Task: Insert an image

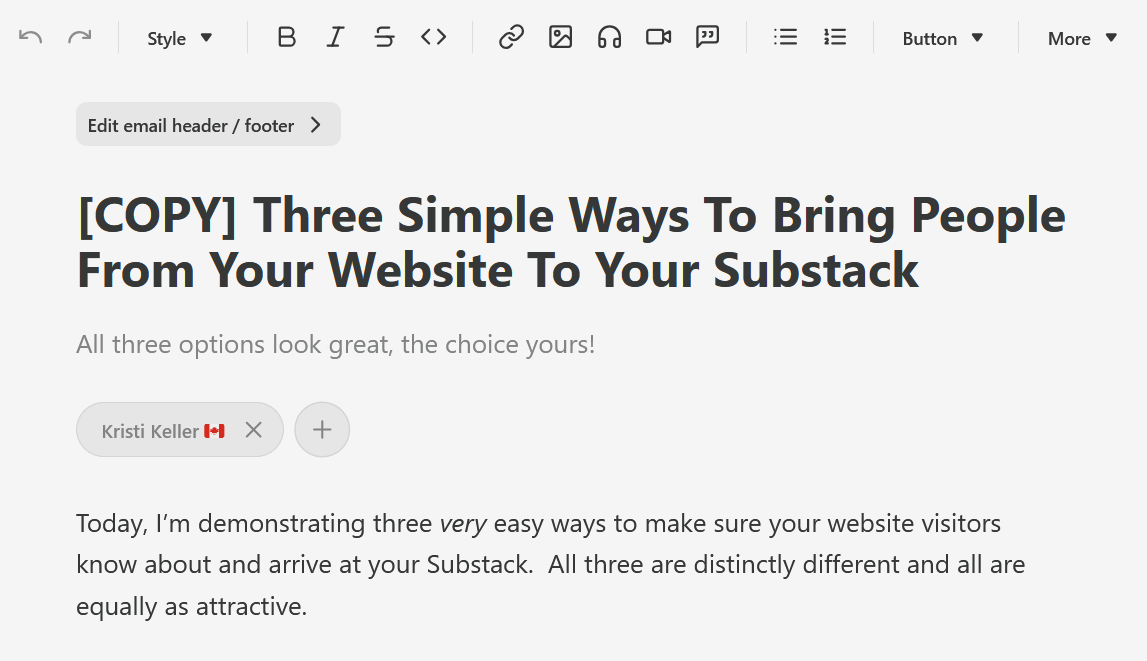Action: (x=560, y=37)
